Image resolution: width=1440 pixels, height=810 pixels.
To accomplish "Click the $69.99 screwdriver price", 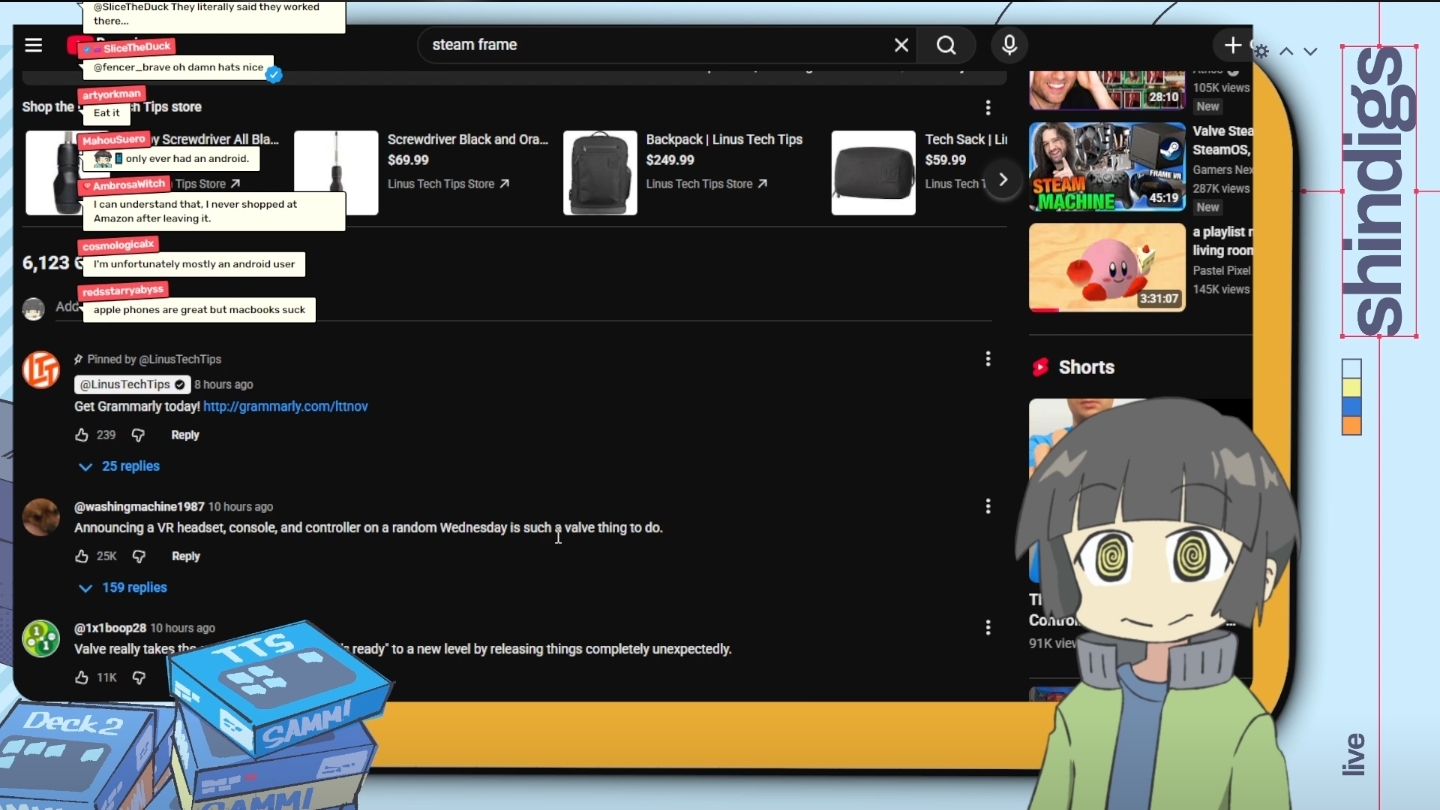I will click(408, 160).
